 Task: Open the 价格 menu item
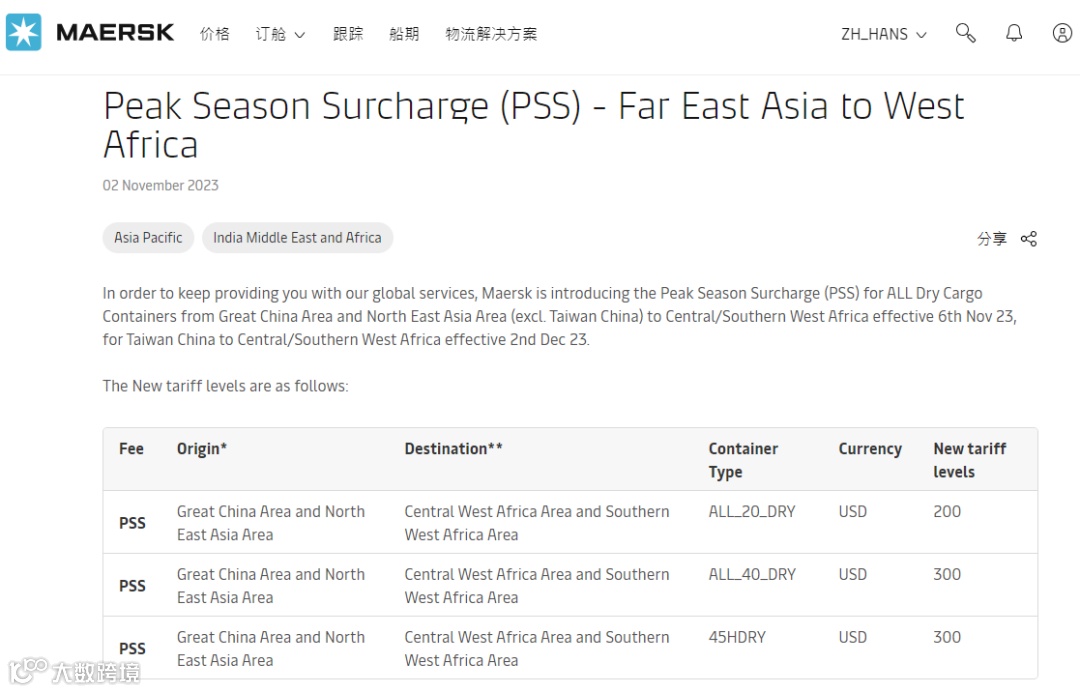(215, 34)
